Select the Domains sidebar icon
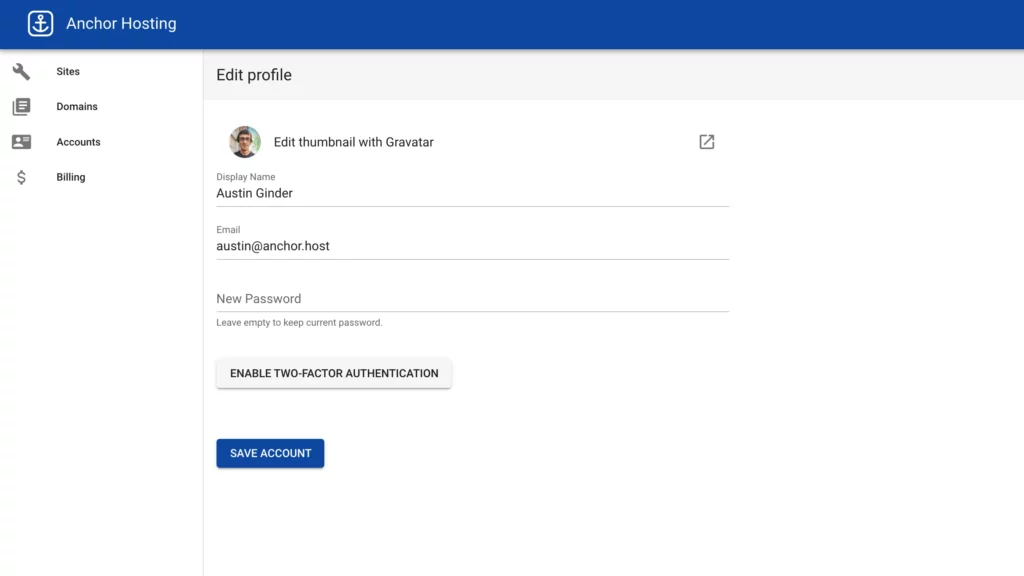1024x576 pixels. click(21, 106)
